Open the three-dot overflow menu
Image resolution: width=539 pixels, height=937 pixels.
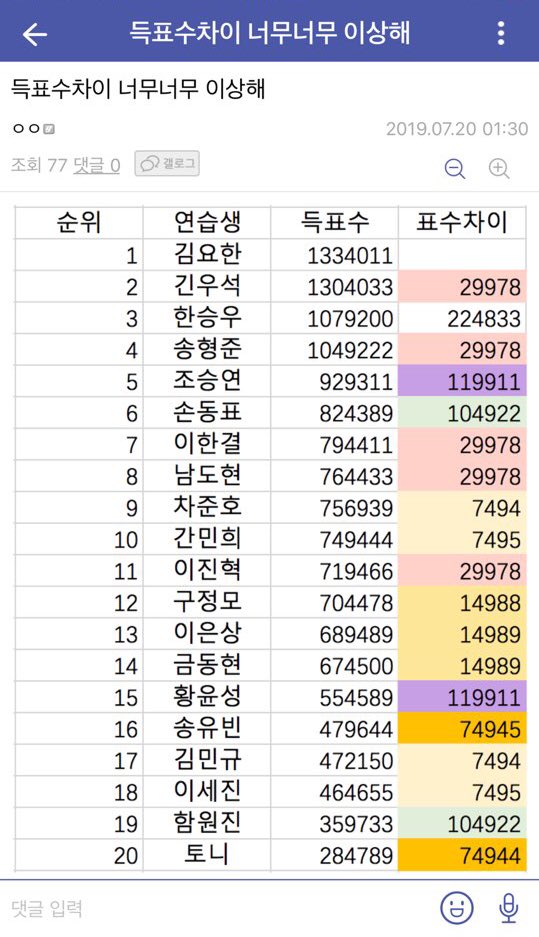[x=501, y=33]
